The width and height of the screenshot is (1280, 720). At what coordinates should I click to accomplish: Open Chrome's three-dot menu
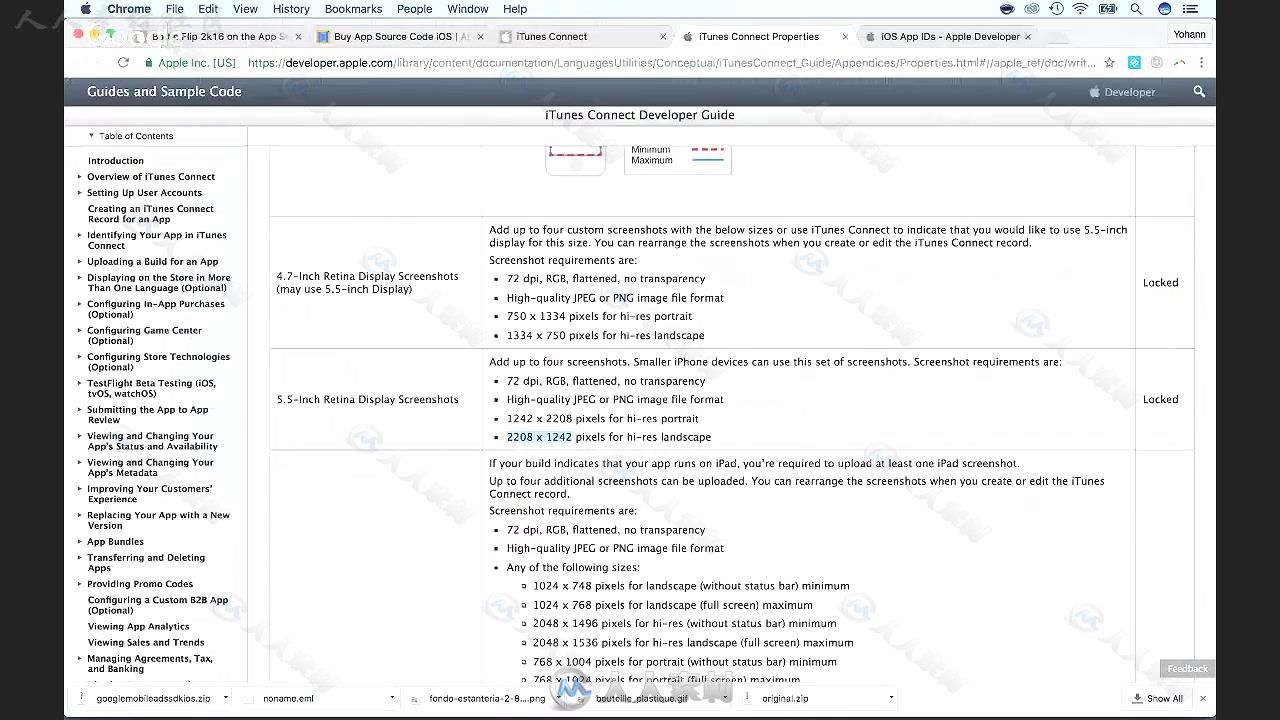[1201, 62]
